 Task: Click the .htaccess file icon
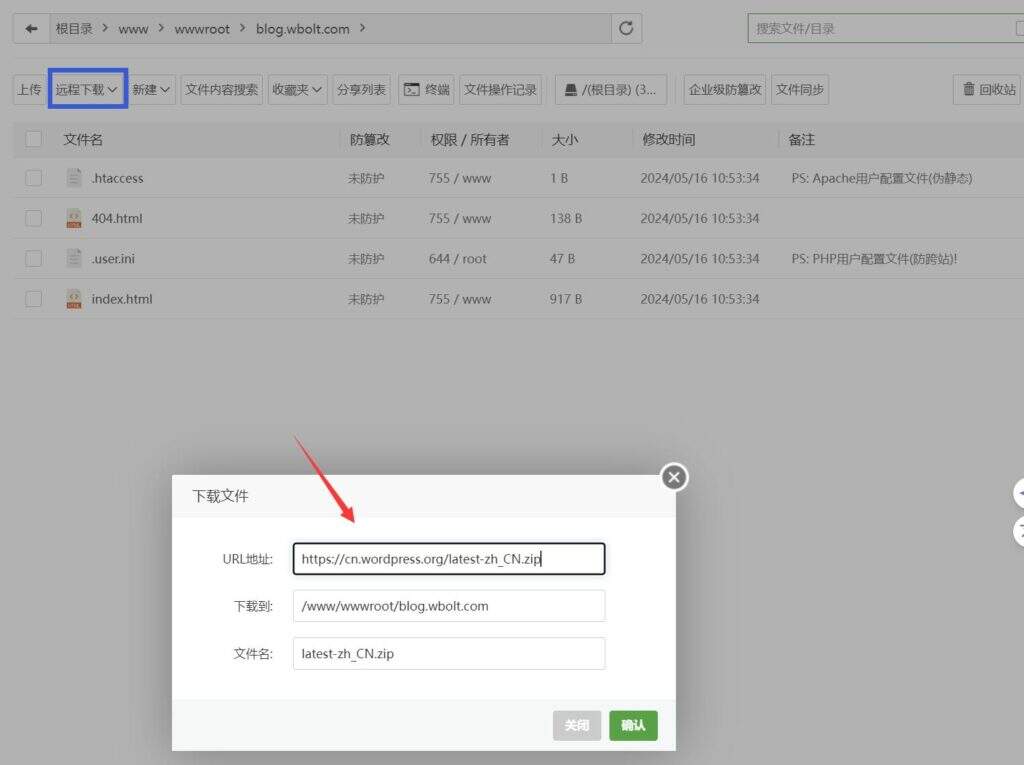pyautogui.click(x=74, y=178)
